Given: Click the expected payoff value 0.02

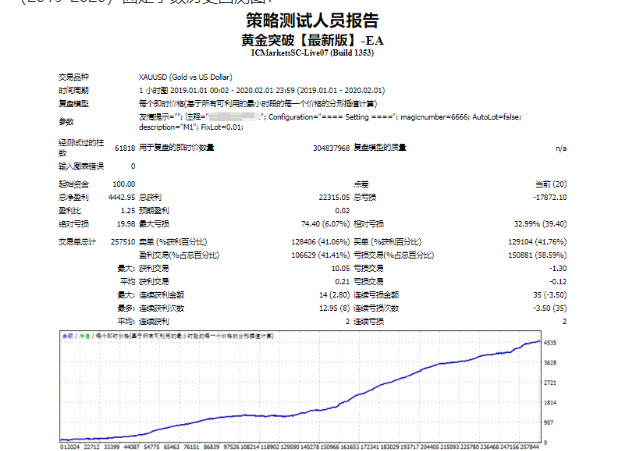Looking at the screenshot, I should (342, 210).
